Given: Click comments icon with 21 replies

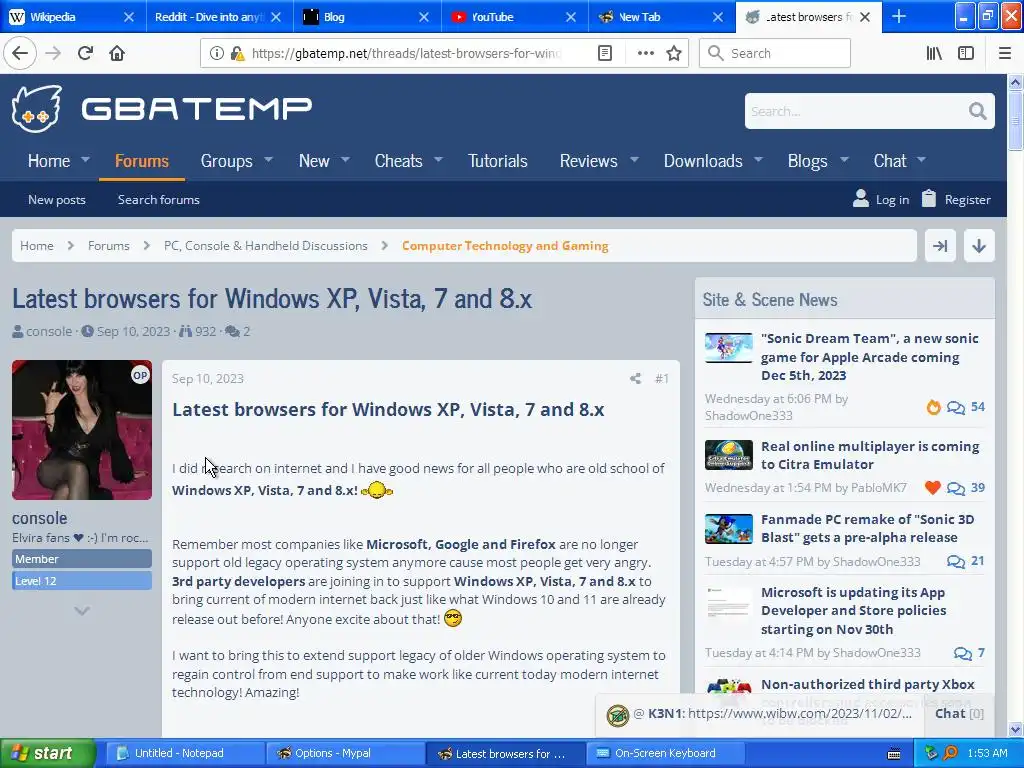Looking at the screenshot, I should coord(955,562).
